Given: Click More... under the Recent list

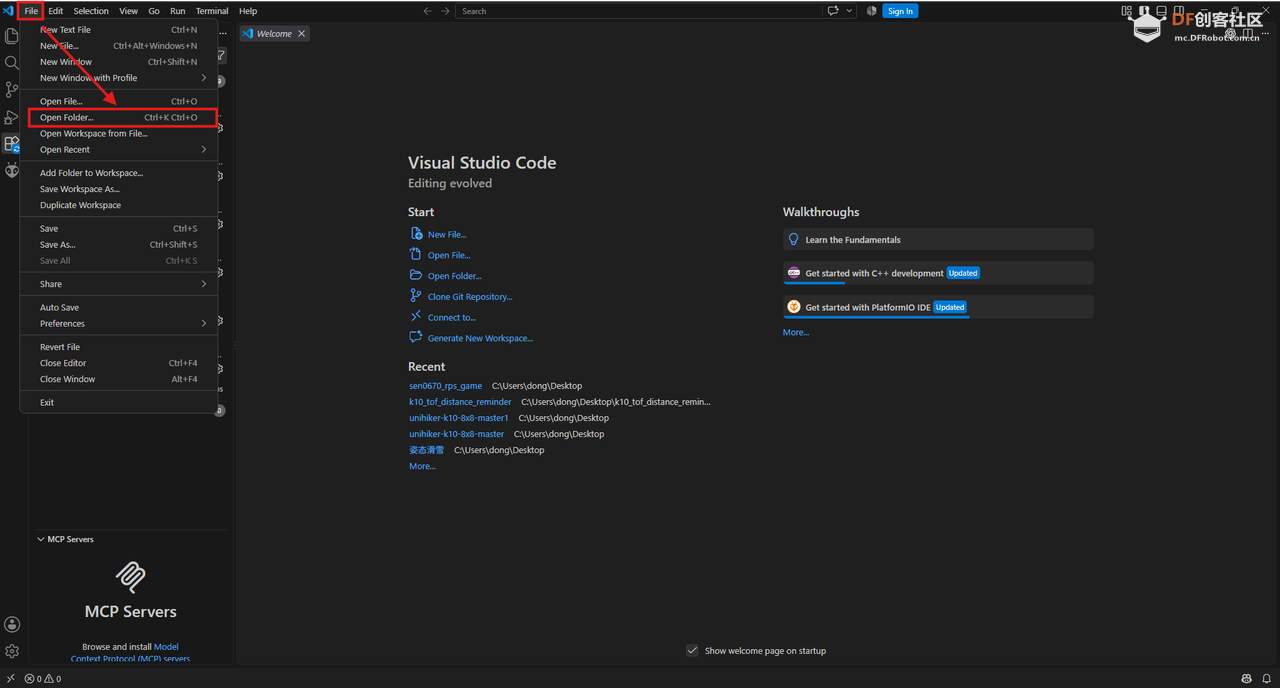Looking at the screenshot, I should [x=422, y=466].
